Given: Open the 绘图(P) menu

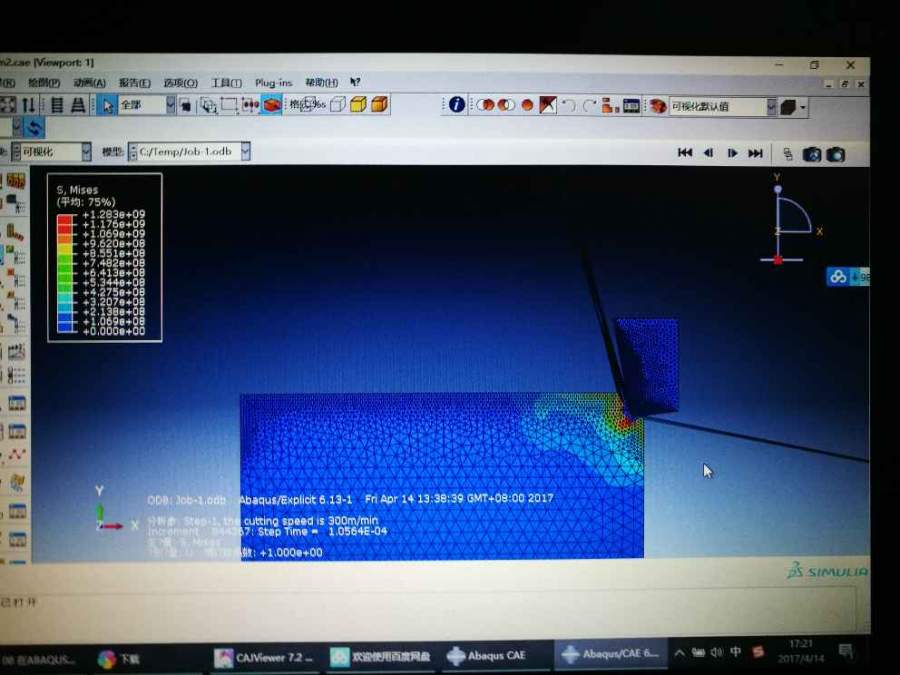Looking at the screenshot, I should [x=44, y=83].
